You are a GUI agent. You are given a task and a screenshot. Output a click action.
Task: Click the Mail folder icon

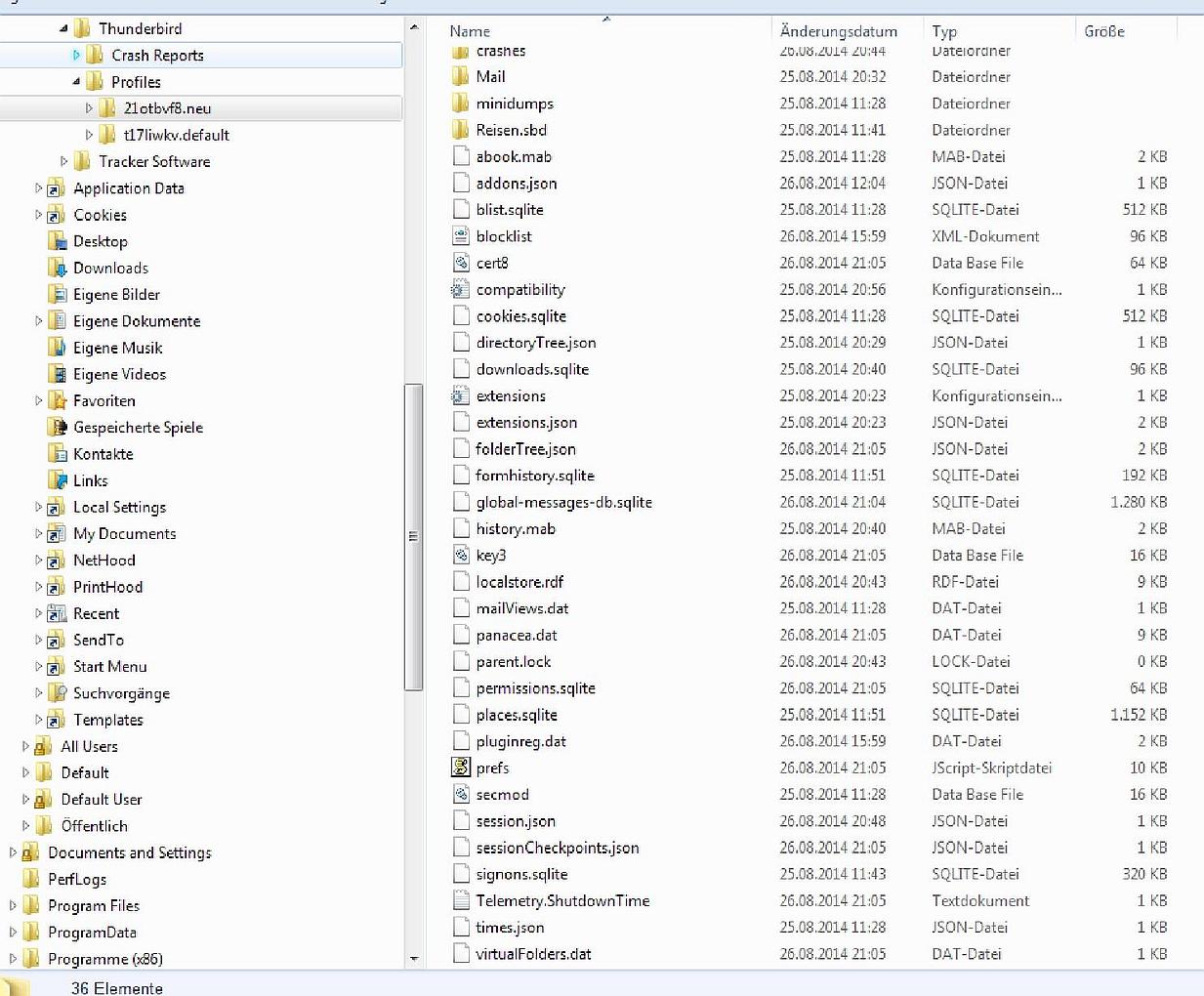[x=461, y=76]
